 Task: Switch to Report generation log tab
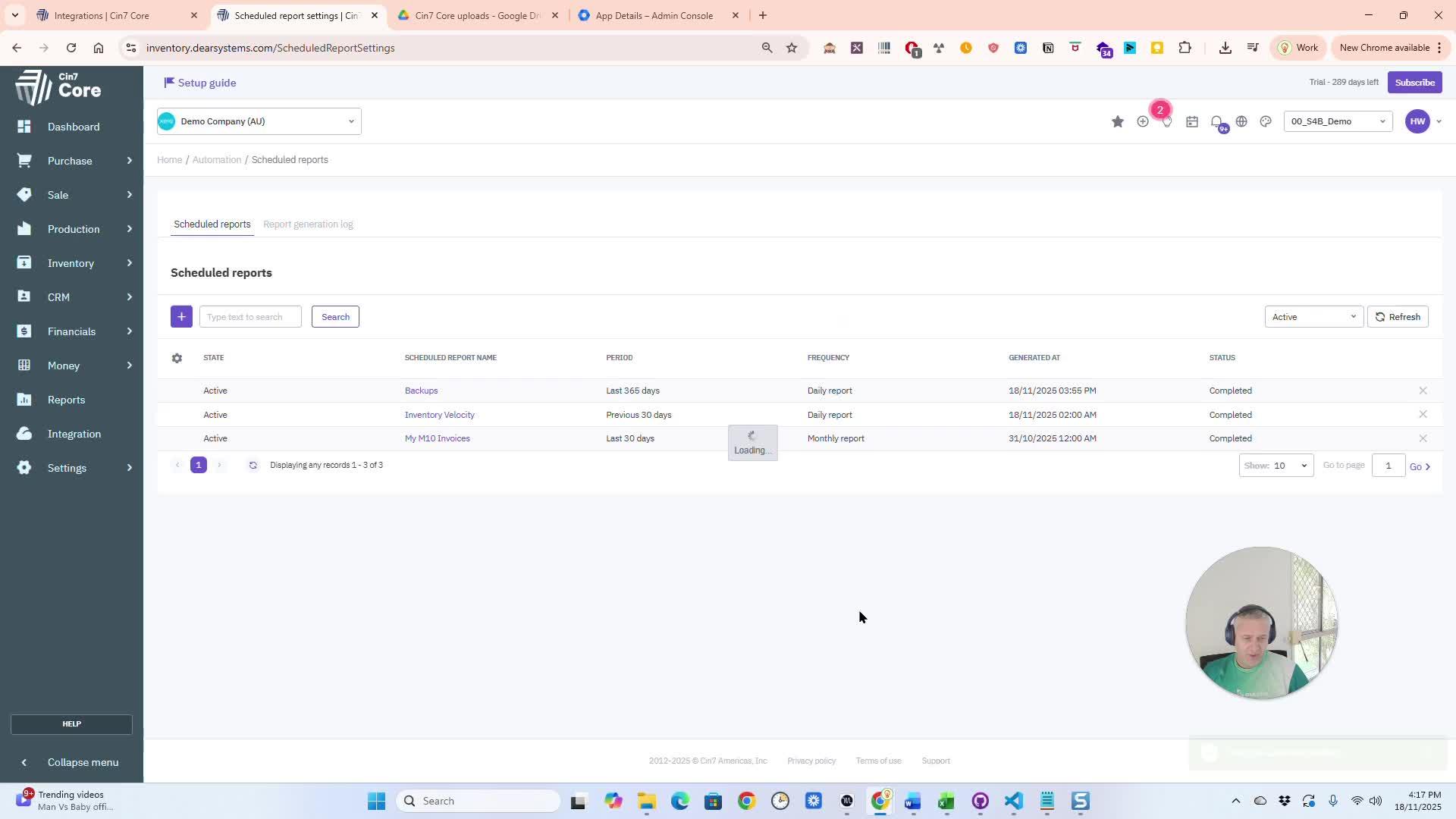(x=308, y=224)
